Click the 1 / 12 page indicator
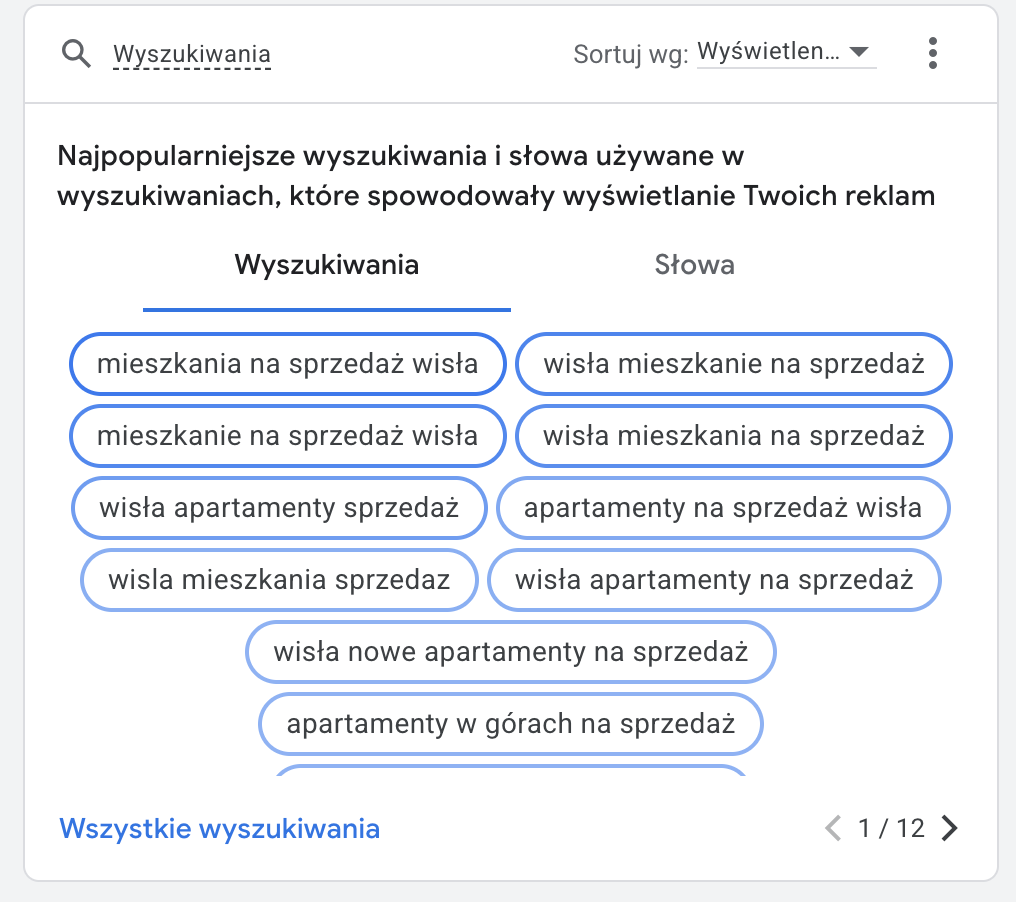This screenshot has height=902, width=1016. coord(891,828)
